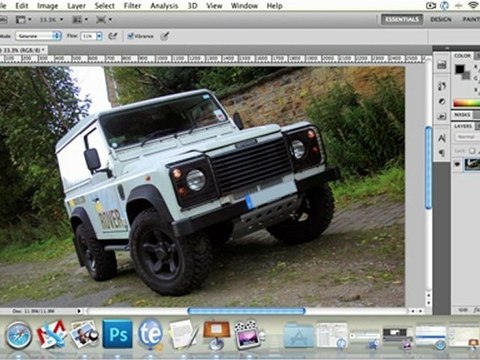Open the arrange documents dropdown
Image resolution: width=480 pixels, height=360 pixels.
pyautogui.click(x=80, y=20)
